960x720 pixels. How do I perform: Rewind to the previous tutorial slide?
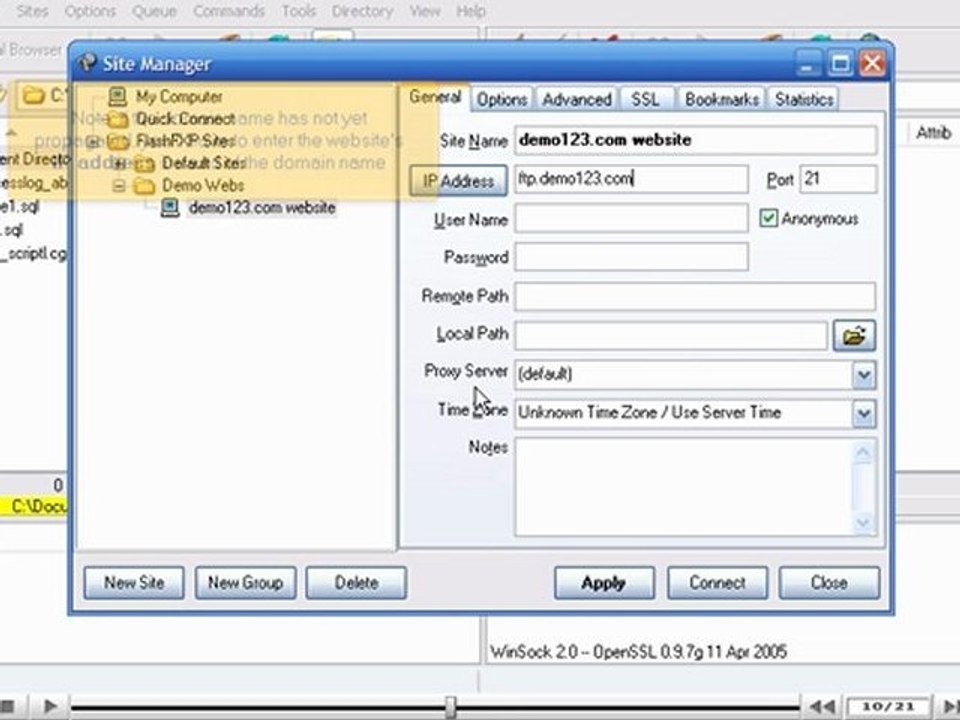coord(822,707)
